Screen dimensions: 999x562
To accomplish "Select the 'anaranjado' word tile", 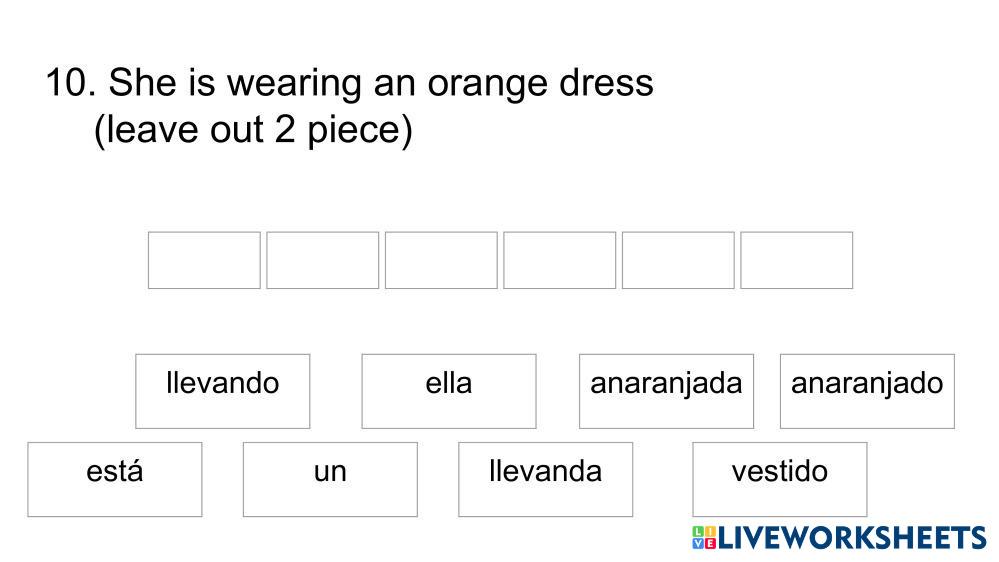I will (x=866, y=390).
